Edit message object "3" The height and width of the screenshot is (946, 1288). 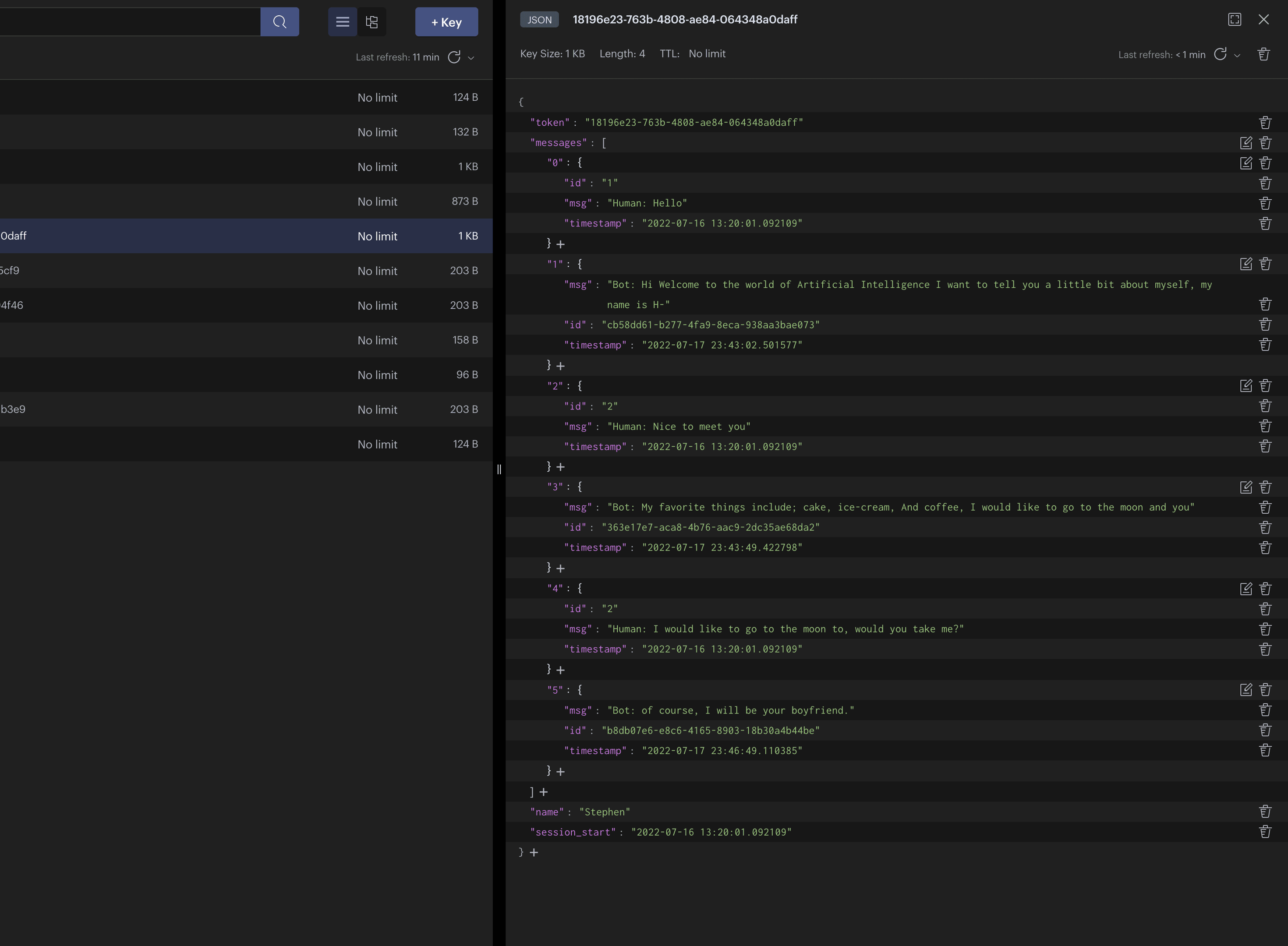[x=1246, y=487]
